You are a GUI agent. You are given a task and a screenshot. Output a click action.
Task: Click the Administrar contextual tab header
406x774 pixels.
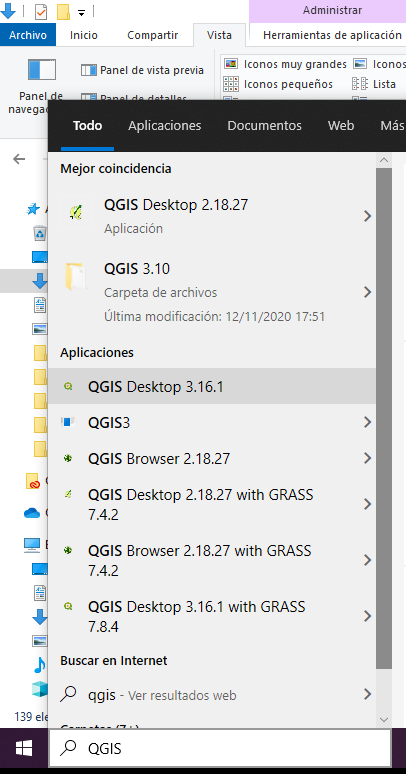click(x=332, y=10)
